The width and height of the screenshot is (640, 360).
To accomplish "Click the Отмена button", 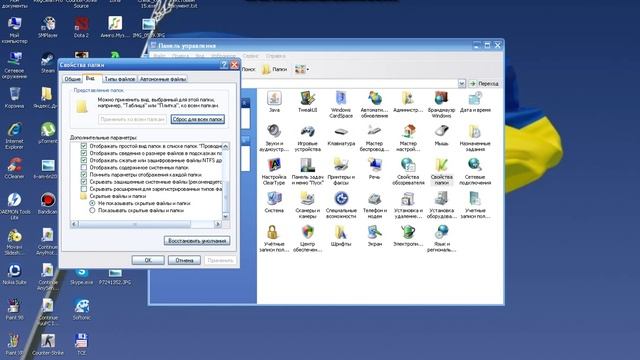I will point(184,260).
